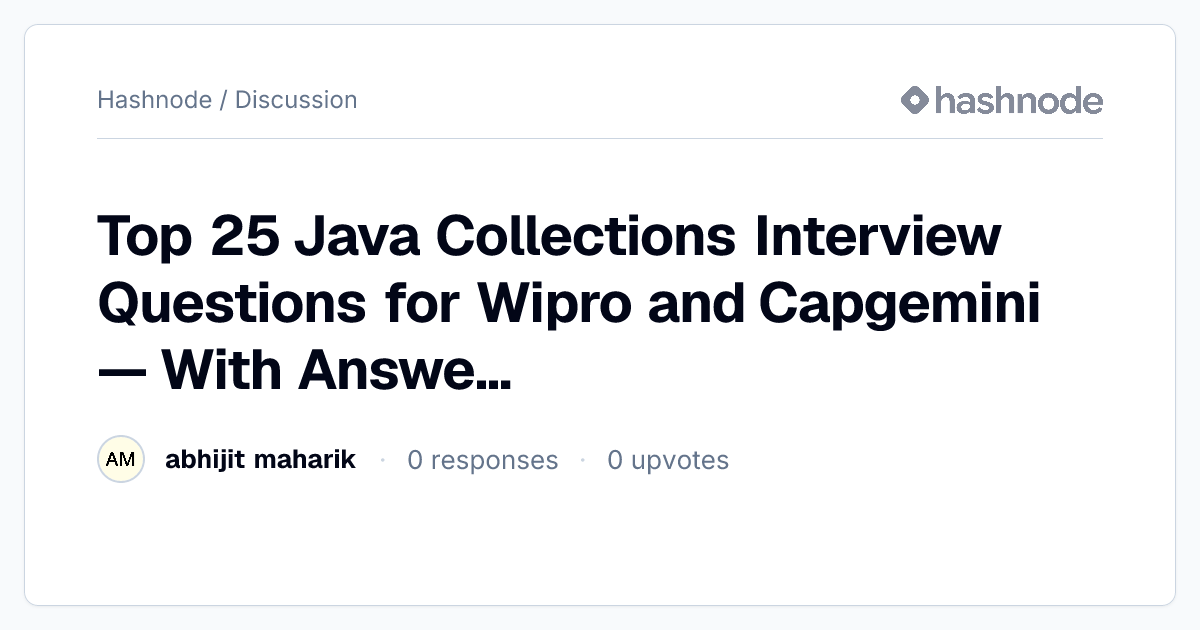Click the word Wipro in the title
This screenshot has width=1200, height=630.
tap(553, 304)
